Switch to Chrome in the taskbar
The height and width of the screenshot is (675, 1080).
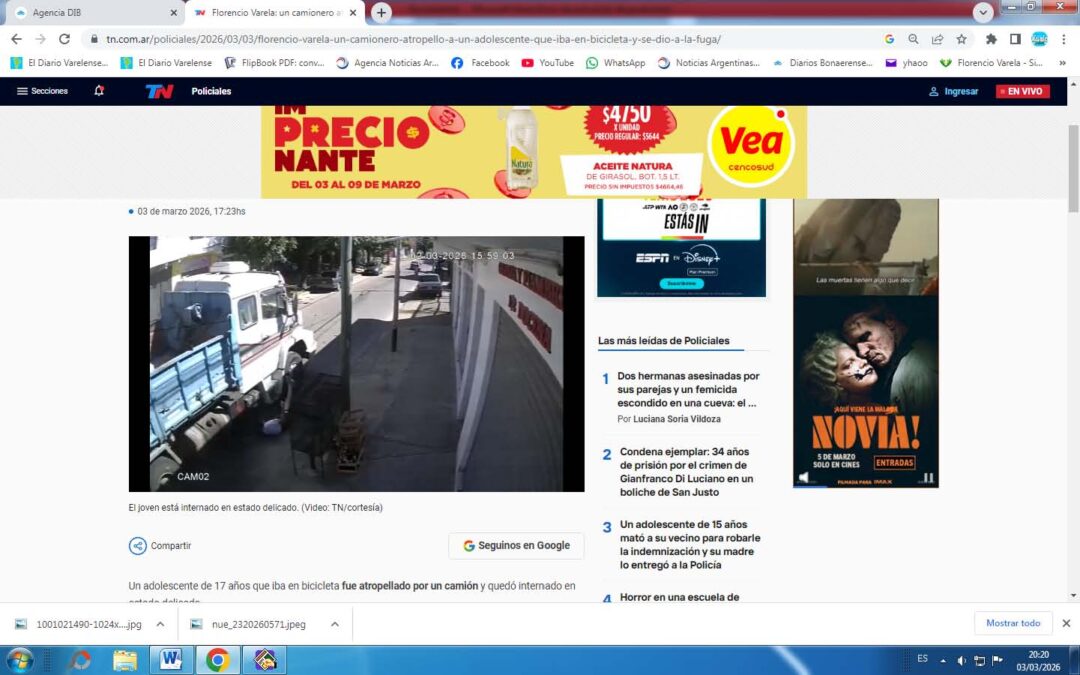[x=218, y=660]
